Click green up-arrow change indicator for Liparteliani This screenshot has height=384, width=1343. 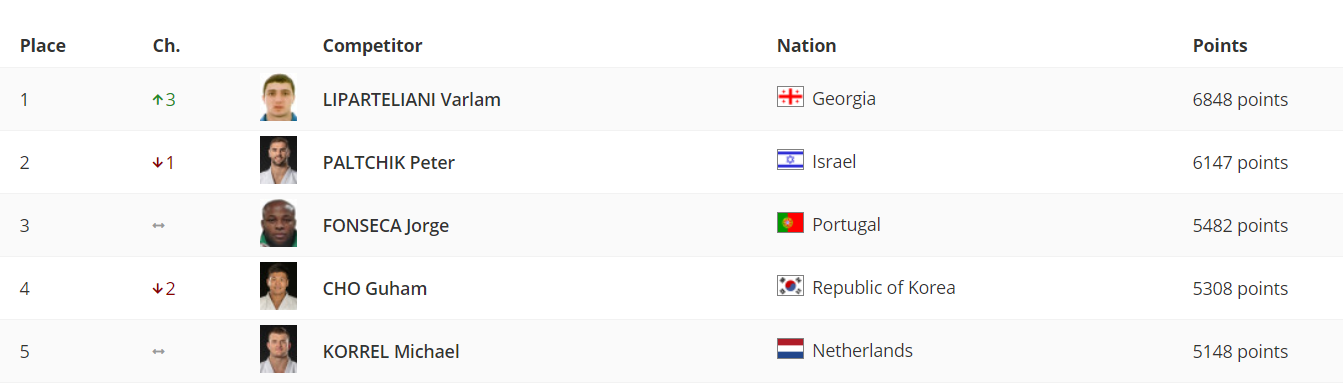pos(164,100)
